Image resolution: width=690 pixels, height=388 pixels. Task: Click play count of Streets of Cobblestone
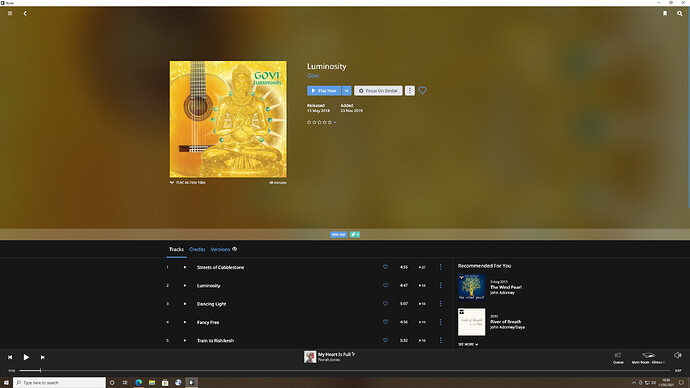[x=422, y=267]
